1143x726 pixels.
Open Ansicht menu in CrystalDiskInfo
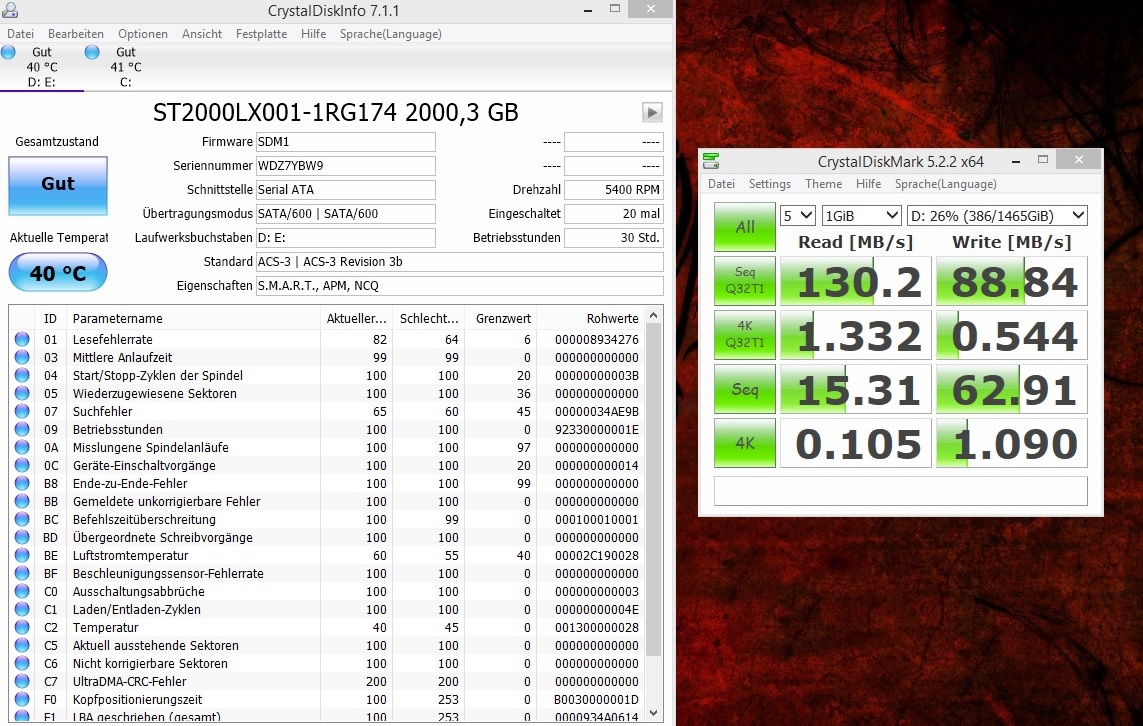(202, 34)
